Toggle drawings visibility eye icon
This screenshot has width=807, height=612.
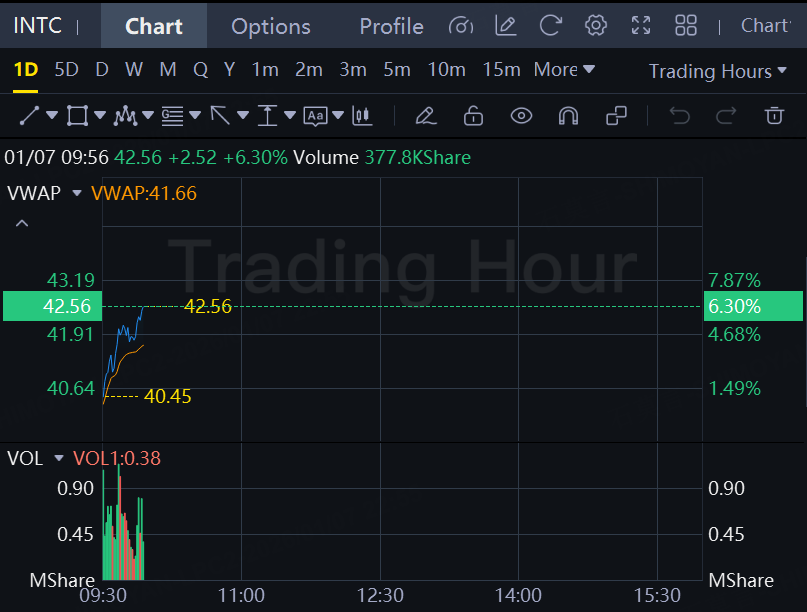pyautogui.click(x=521, y=116)
